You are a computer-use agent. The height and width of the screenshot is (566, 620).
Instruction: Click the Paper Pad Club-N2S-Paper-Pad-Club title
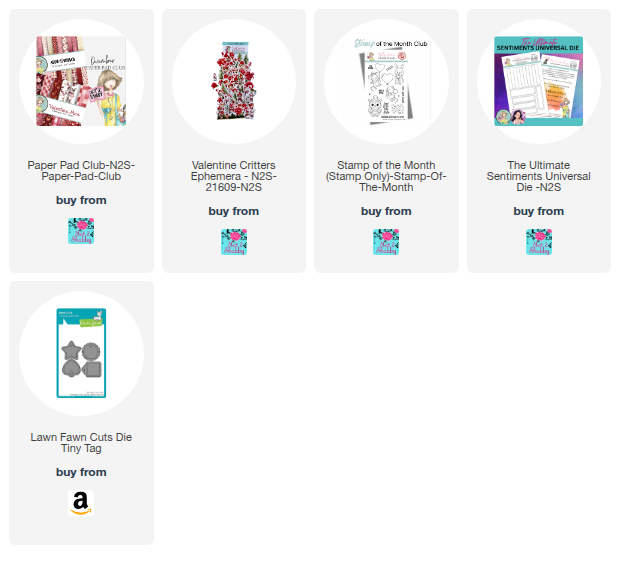(x=81, y=170)
